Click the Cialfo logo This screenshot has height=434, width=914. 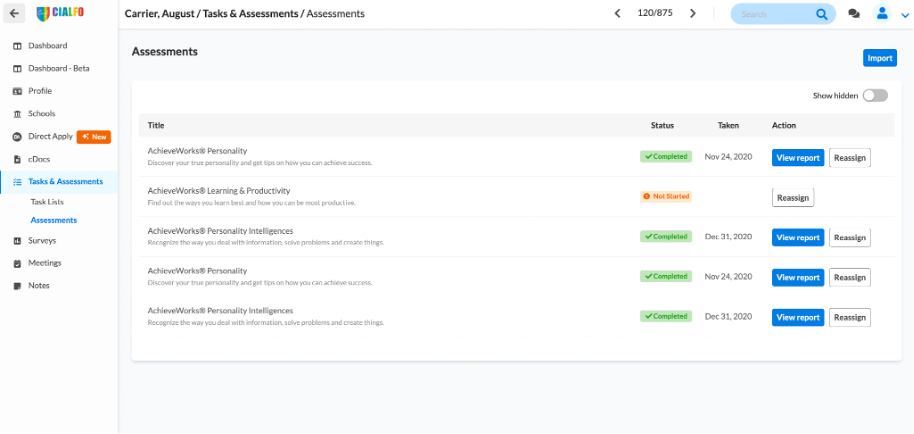[60, 13]
